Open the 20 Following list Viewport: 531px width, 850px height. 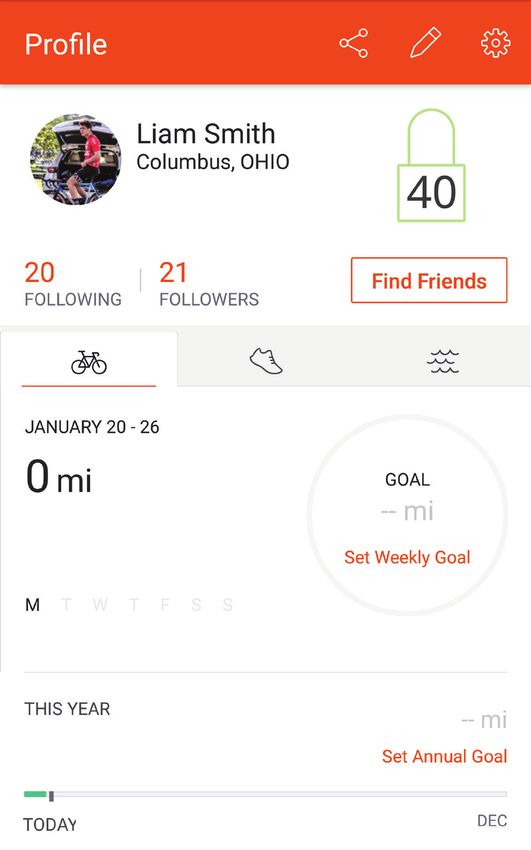pyautogui.click(x=73, y=284)
